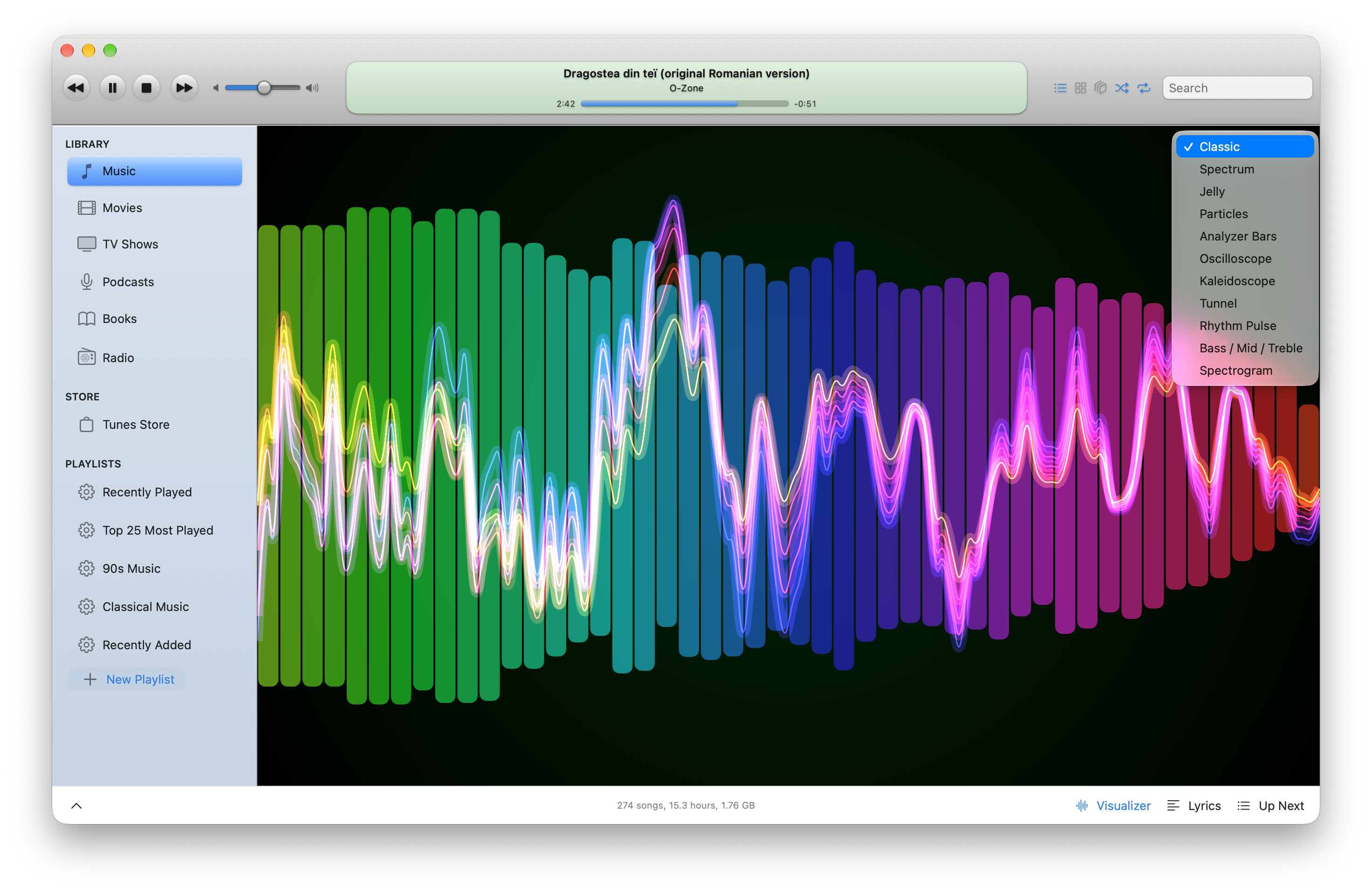The image size is (1372, 893).
Task: Skip back with the rewind button
Action: 75,88
